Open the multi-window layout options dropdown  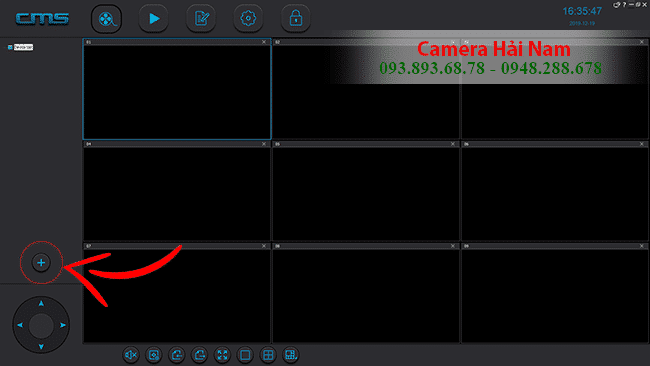[291, 355]
